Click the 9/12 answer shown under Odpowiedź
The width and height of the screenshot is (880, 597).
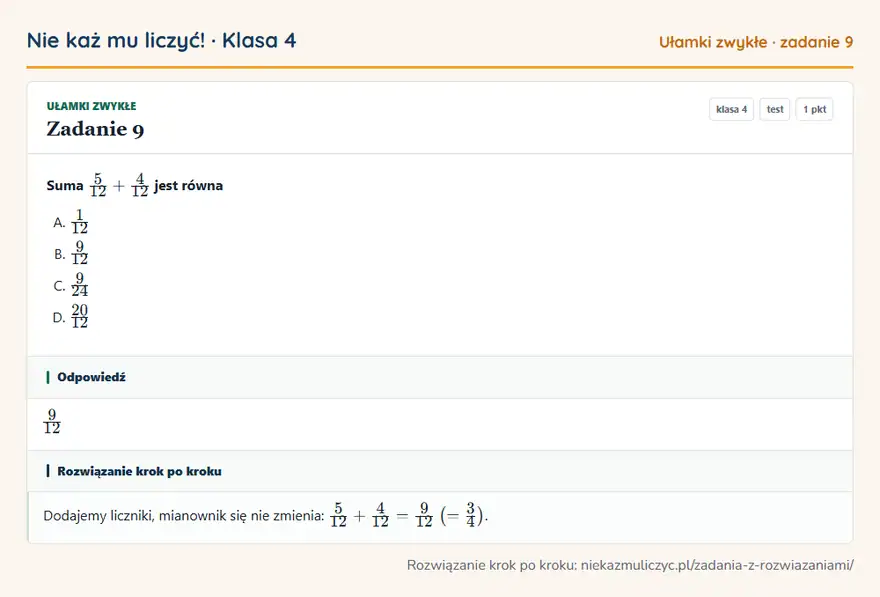click(52, 421)
